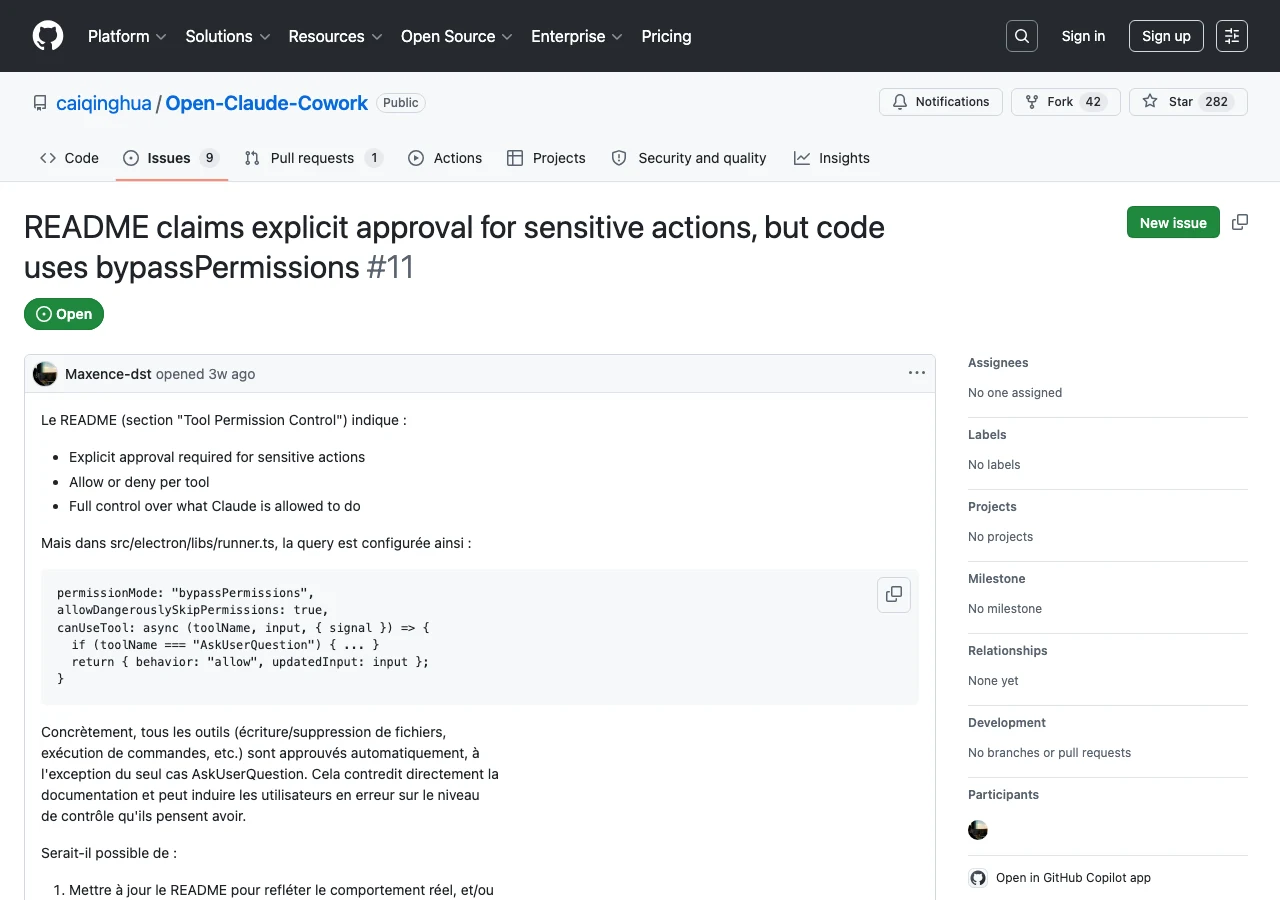1280x900 pixels.
Task: Click the New issue button
Action: (x=1173, y=222)
